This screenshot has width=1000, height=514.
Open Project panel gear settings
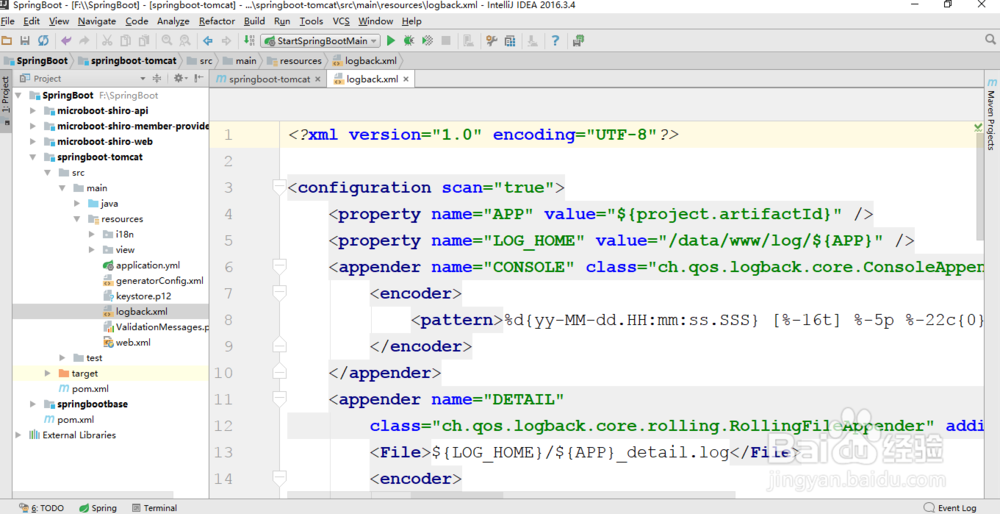pos(179,78)
